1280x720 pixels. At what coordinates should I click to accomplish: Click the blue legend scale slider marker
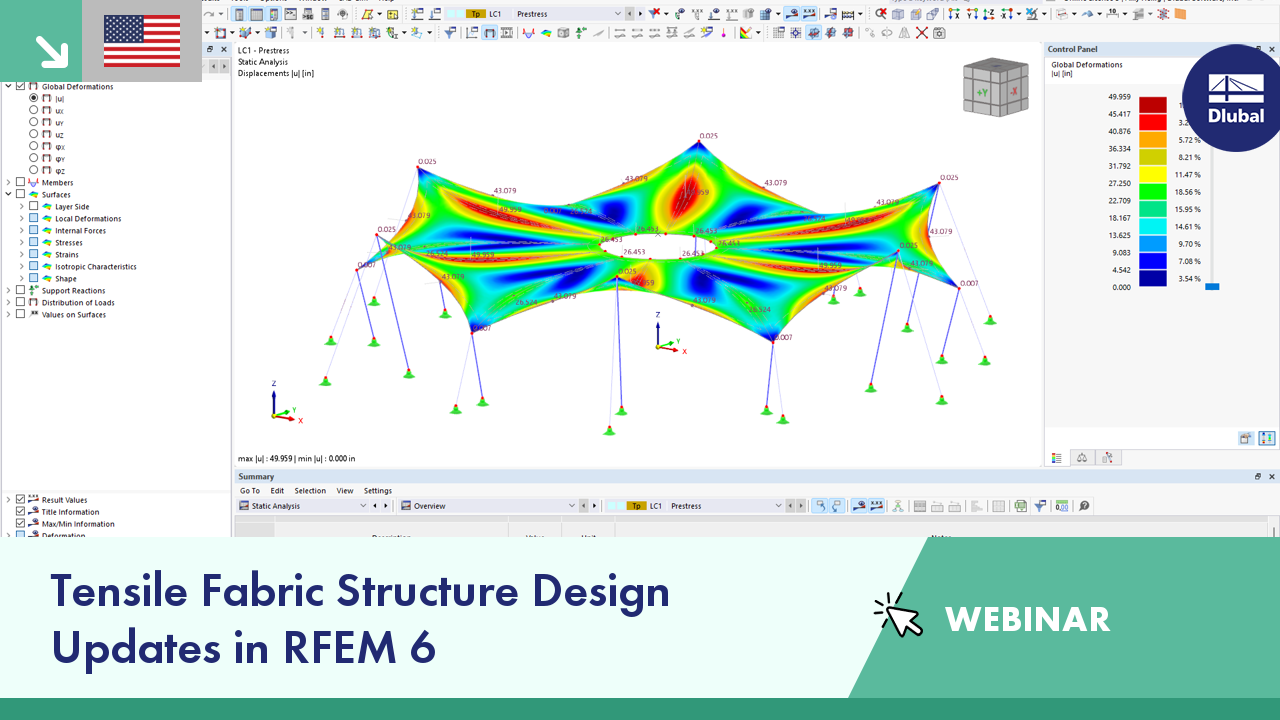click(x=1212, y=287)
